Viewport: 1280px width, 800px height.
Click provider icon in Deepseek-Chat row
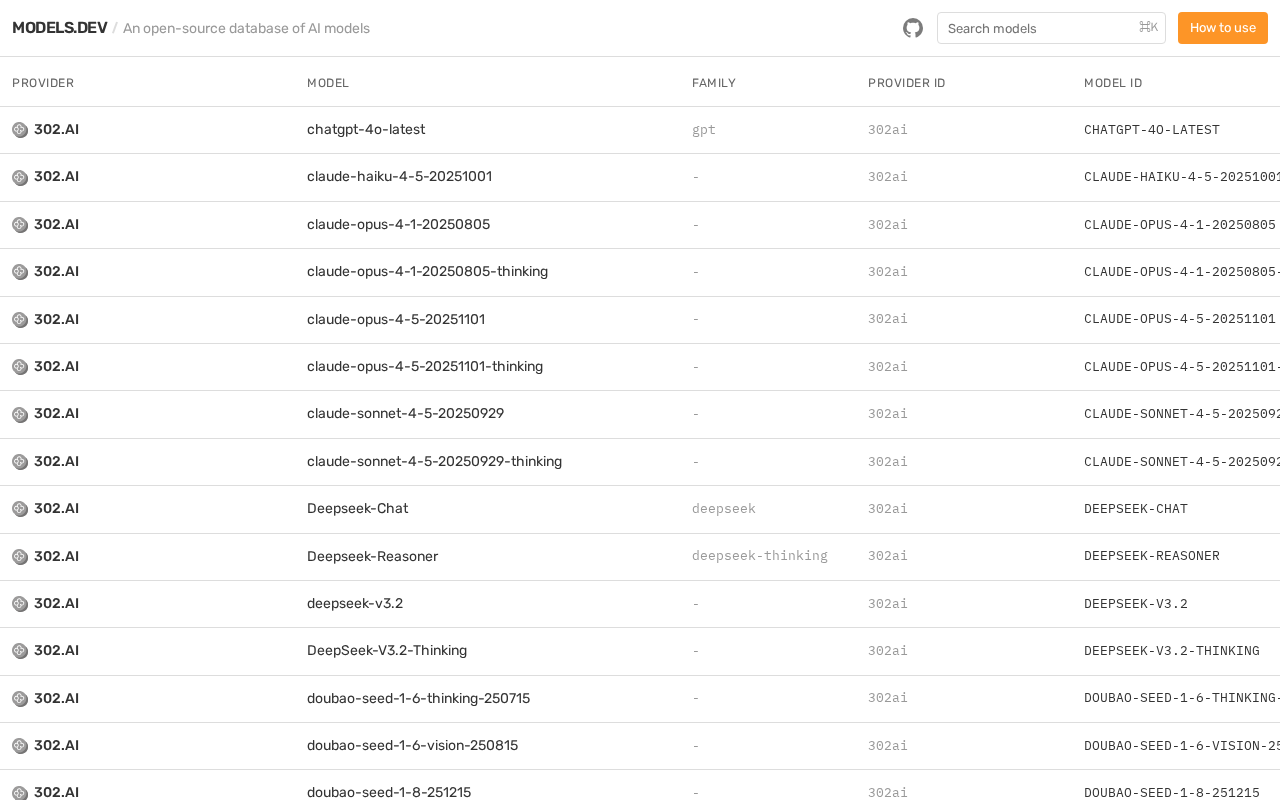pyautogui.click(x=20, y=509)
